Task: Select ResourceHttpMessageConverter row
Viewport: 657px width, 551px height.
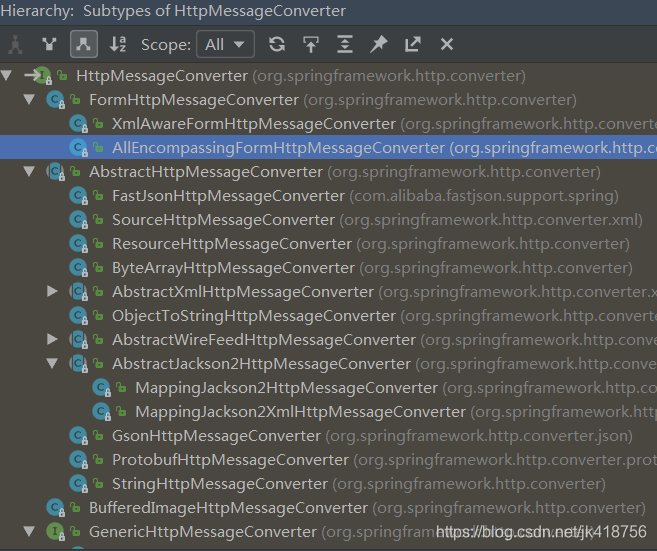Action: [328, 244]
